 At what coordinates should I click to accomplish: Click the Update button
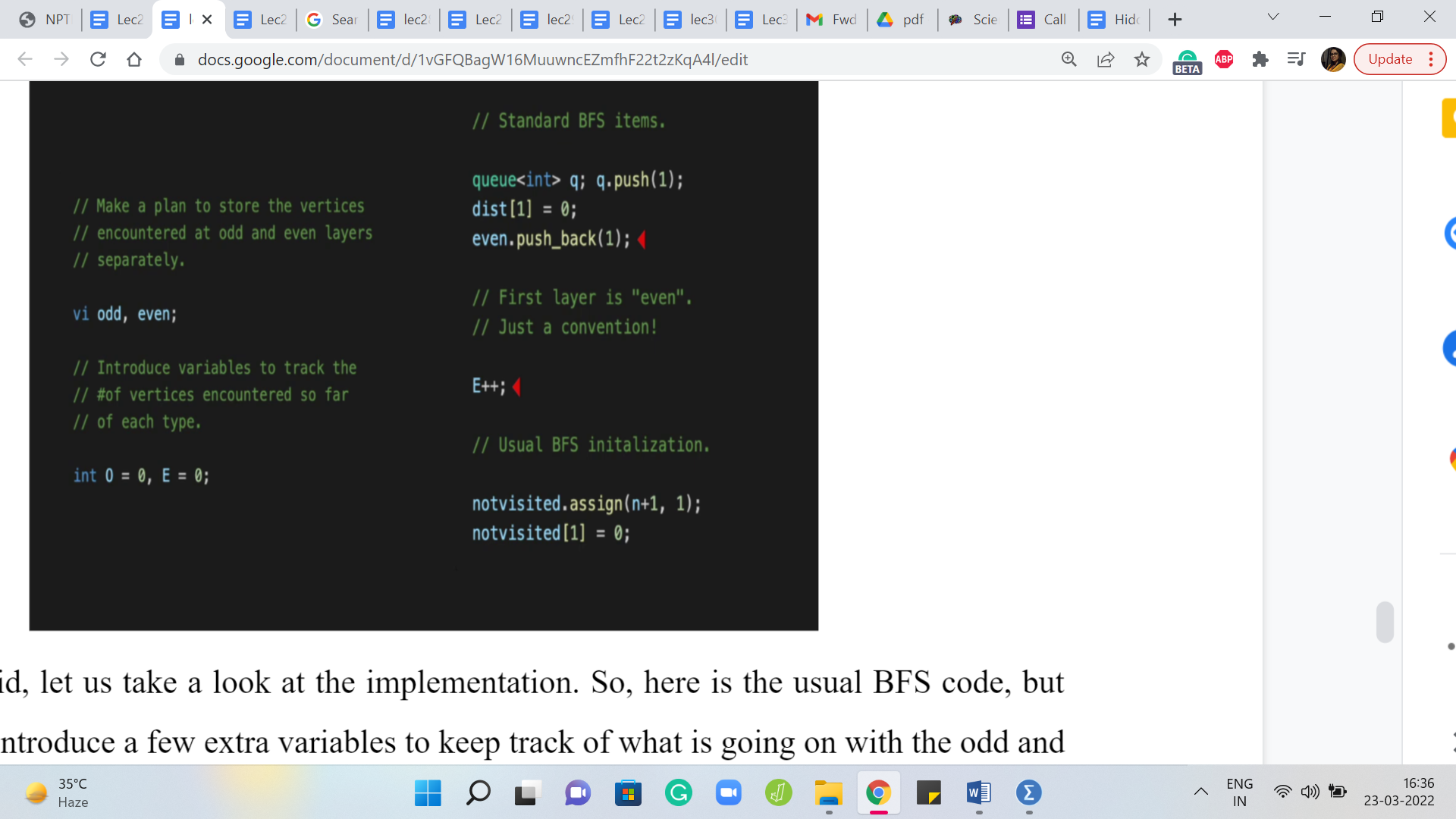pos(1390,59)
